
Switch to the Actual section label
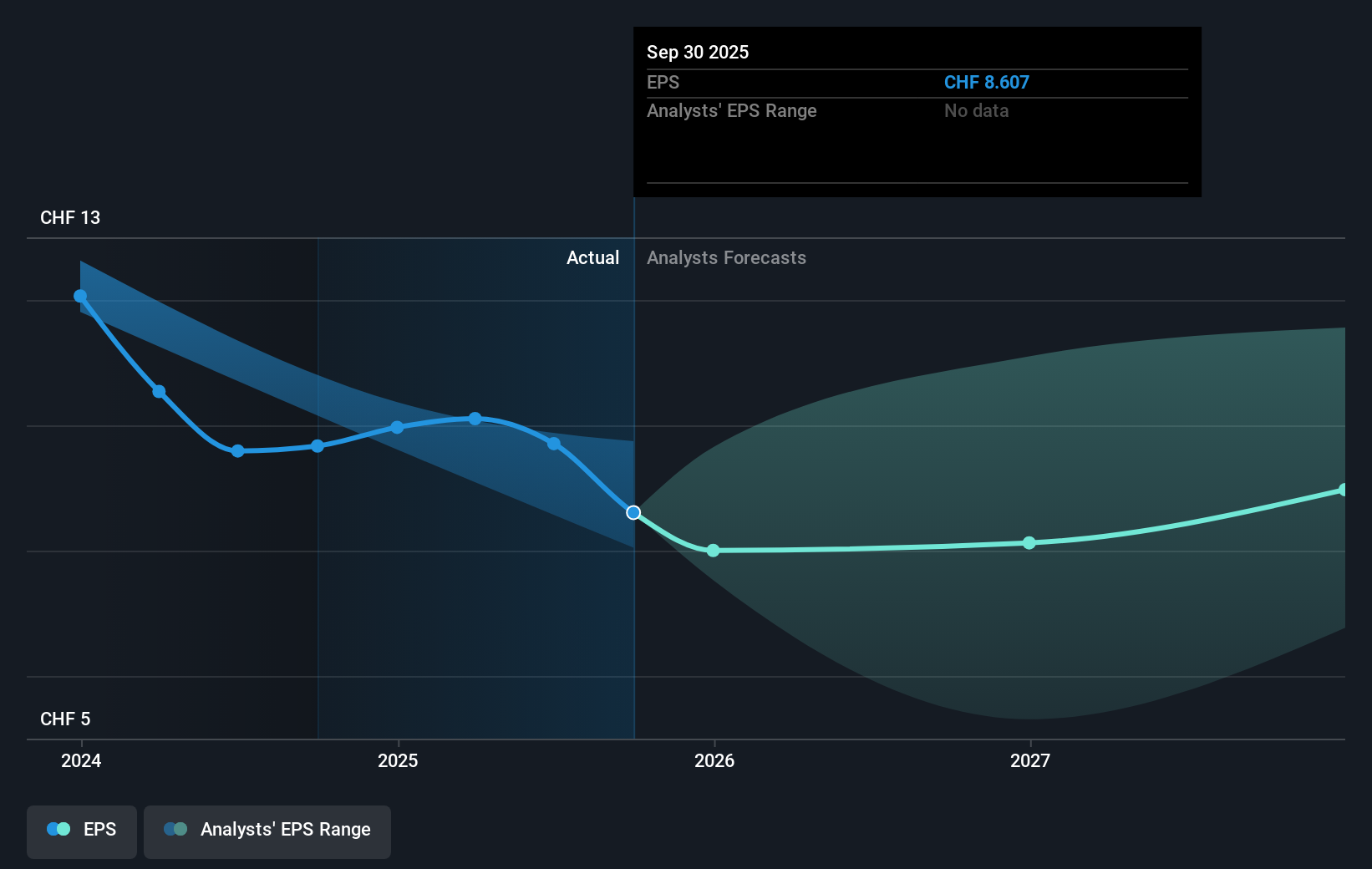click(593, 257)
